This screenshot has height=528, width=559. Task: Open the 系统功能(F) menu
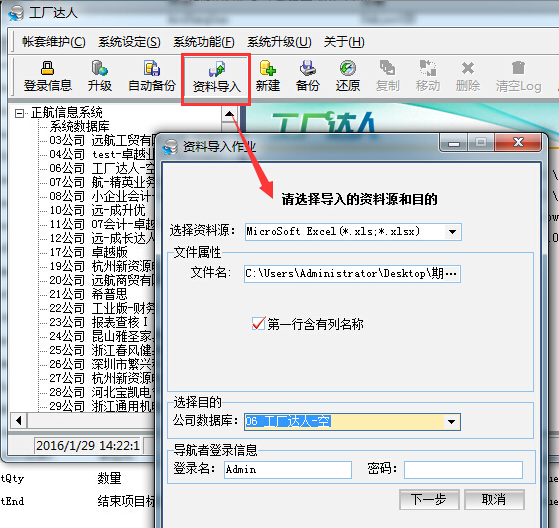pos(204,42)
